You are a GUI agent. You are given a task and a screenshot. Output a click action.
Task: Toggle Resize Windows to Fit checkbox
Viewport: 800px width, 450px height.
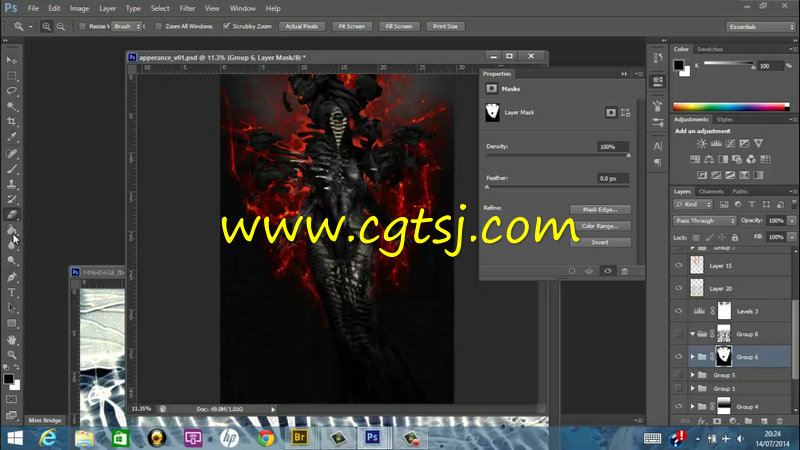point(82,27)
